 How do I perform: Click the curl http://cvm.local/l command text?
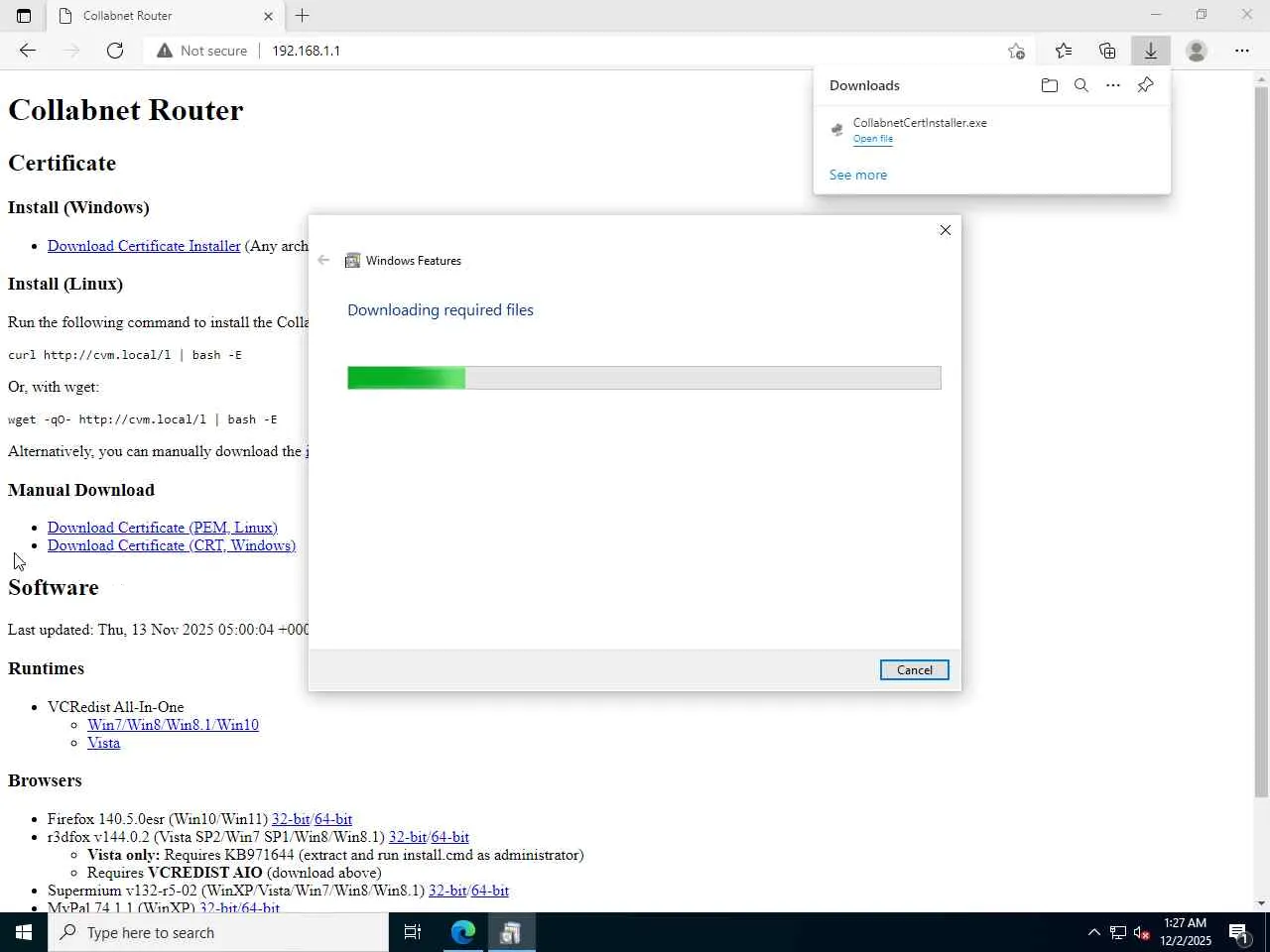125,355
